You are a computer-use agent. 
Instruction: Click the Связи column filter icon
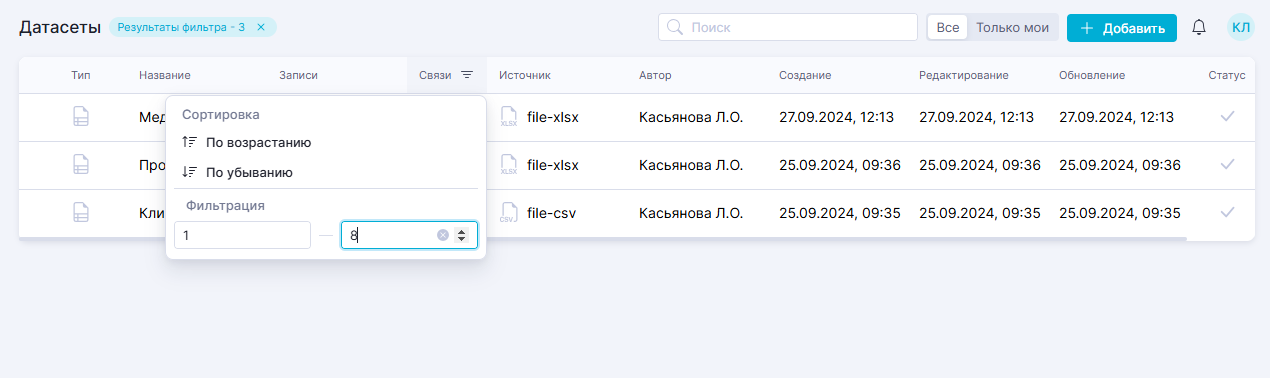(x=467, y=75)
